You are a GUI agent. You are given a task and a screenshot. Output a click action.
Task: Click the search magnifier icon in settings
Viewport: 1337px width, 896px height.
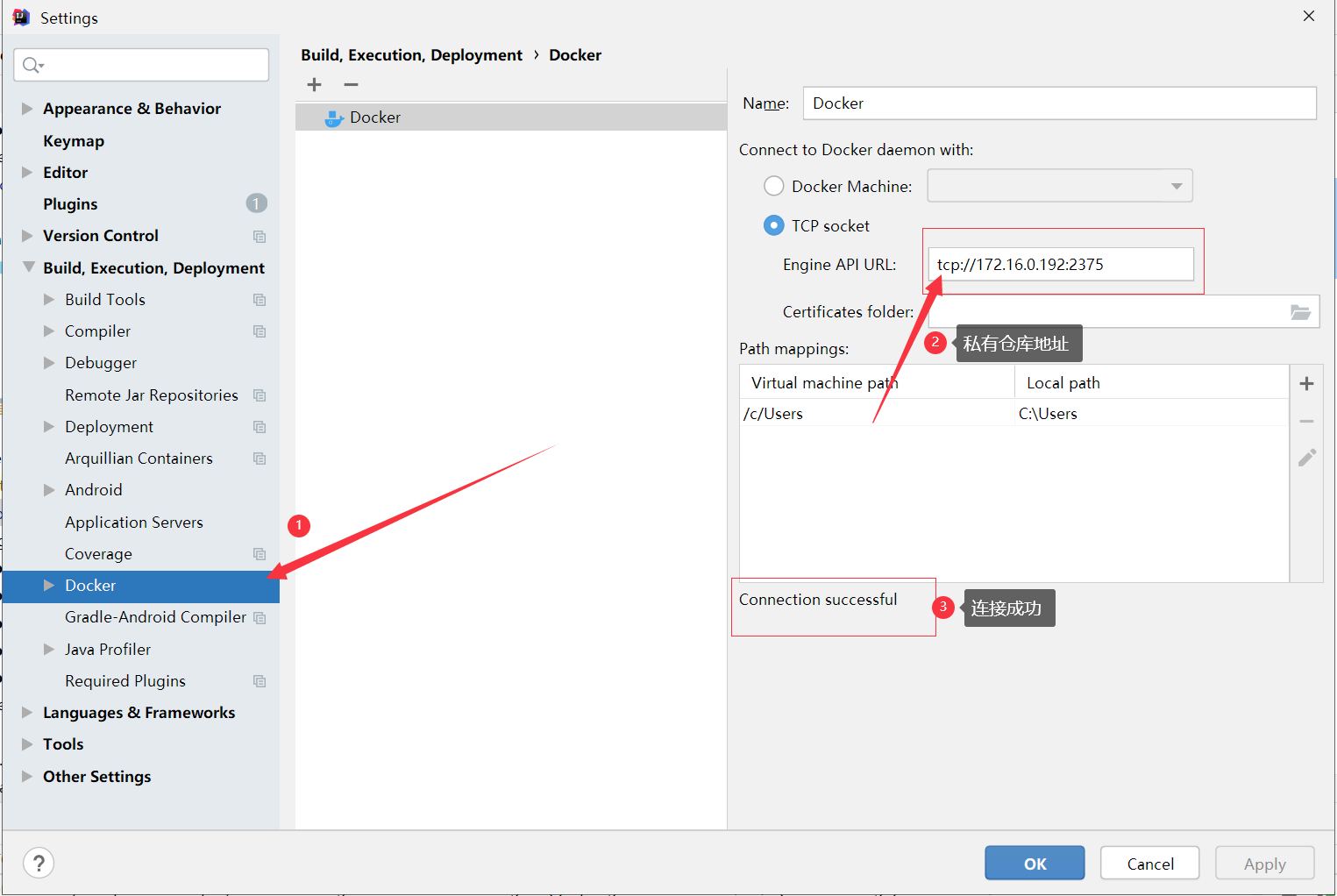tap(32, 65)
